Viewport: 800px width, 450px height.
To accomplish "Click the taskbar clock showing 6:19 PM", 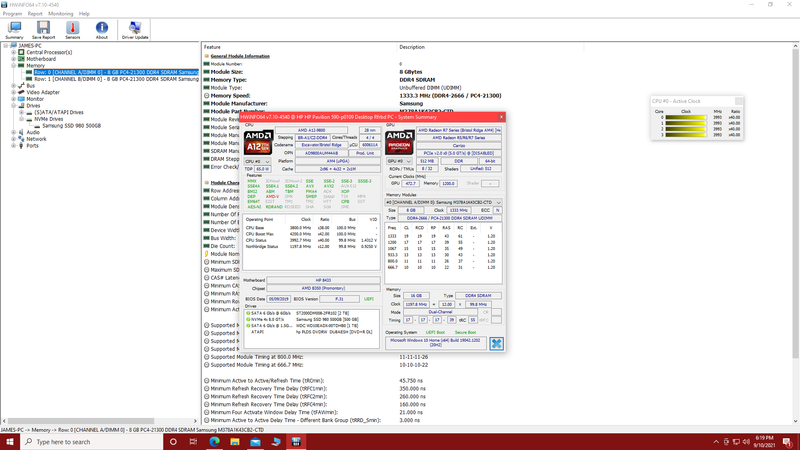I will pos(766,442).
